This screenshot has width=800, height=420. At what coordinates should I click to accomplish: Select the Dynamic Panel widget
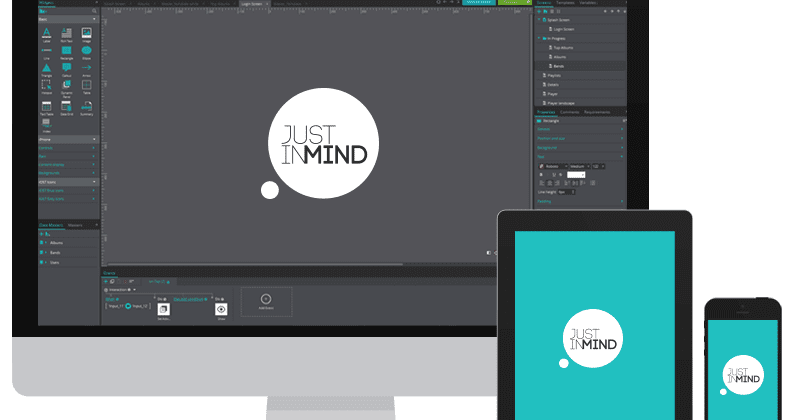click(66, 88)
